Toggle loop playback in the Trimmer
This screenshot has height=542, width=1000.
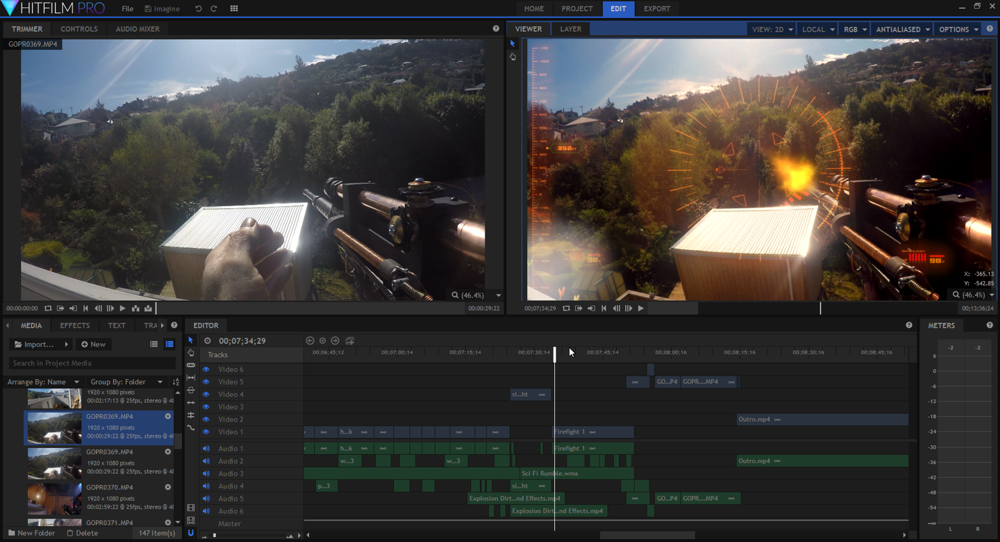coord(48,309)
